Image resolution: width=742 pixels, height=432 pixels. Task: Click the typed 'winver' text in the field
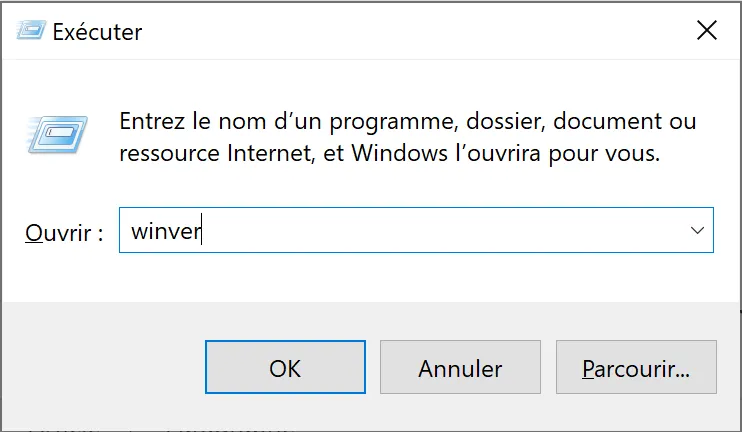(167, 232)
